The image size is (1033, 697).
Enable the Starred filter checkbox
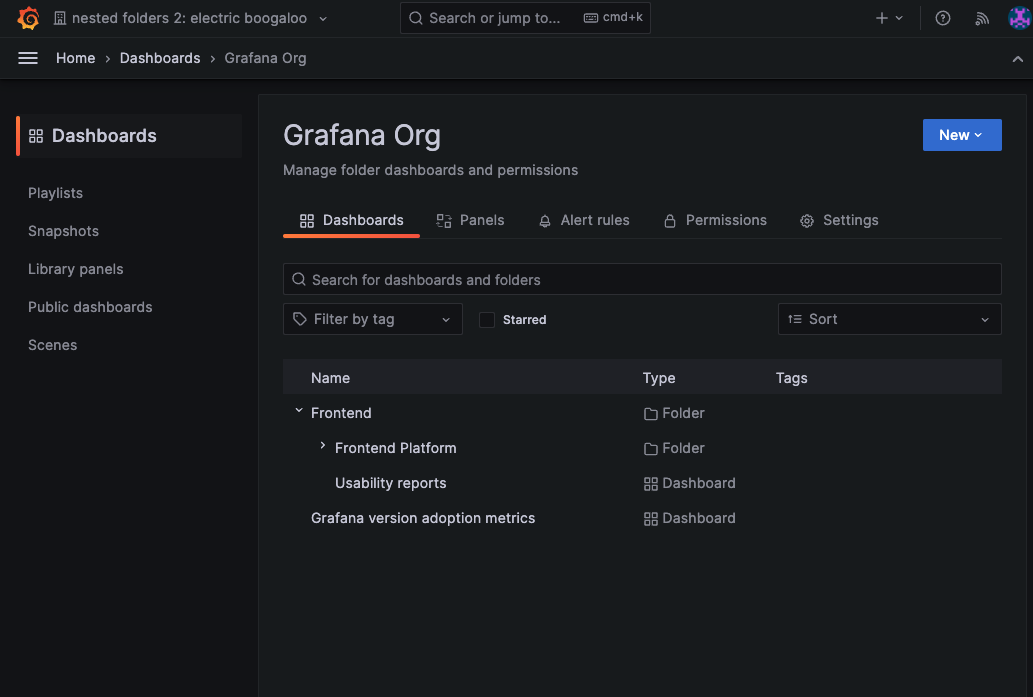pos(487,319)
